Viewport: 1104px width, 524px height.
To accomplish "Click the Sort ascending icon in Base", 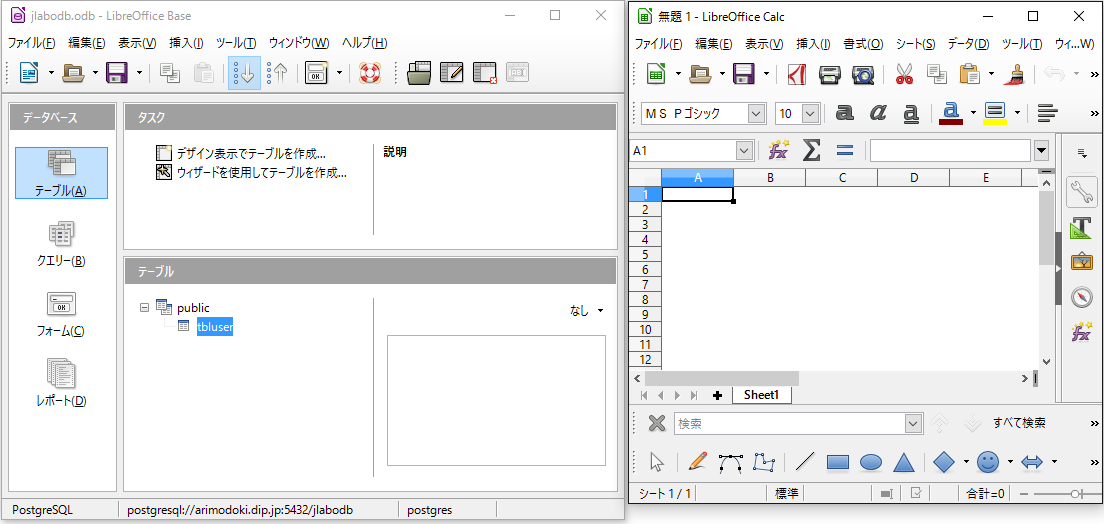I will (x=244, y=73).
